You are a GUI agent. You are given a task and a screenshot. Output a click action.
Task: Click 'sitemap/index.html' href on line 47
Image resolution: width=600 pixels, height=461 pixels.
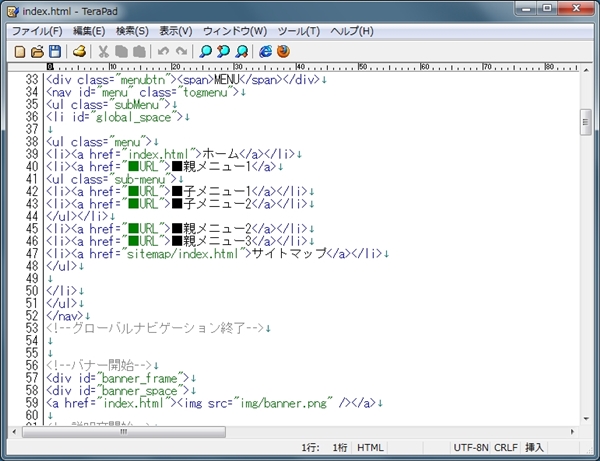(183, 254)
